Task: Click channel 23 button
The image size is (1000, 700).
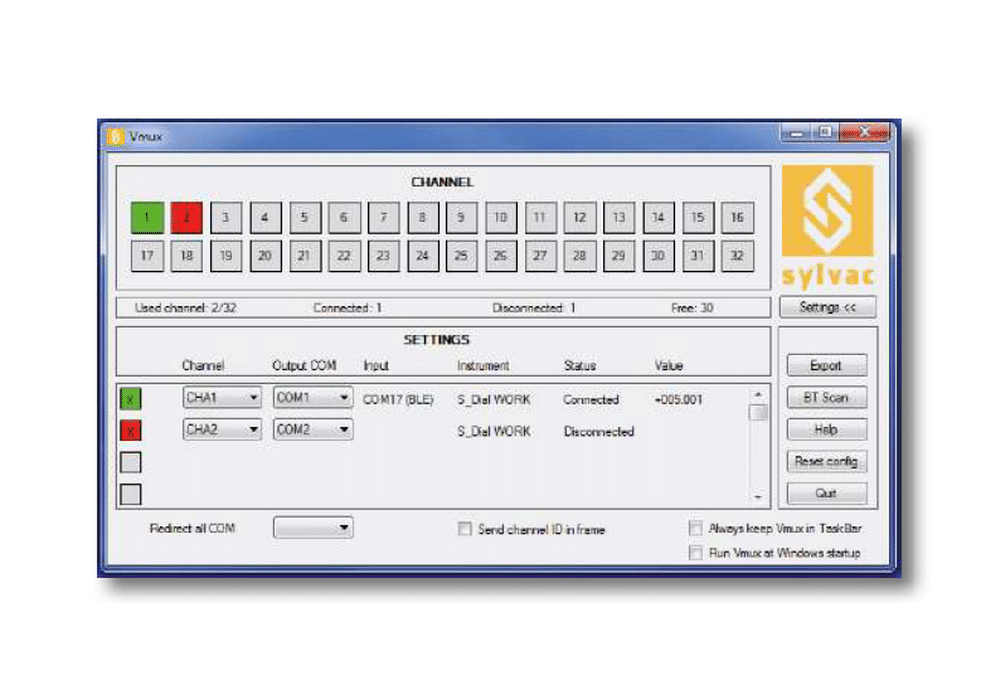Action: click(x=383, y=256)
